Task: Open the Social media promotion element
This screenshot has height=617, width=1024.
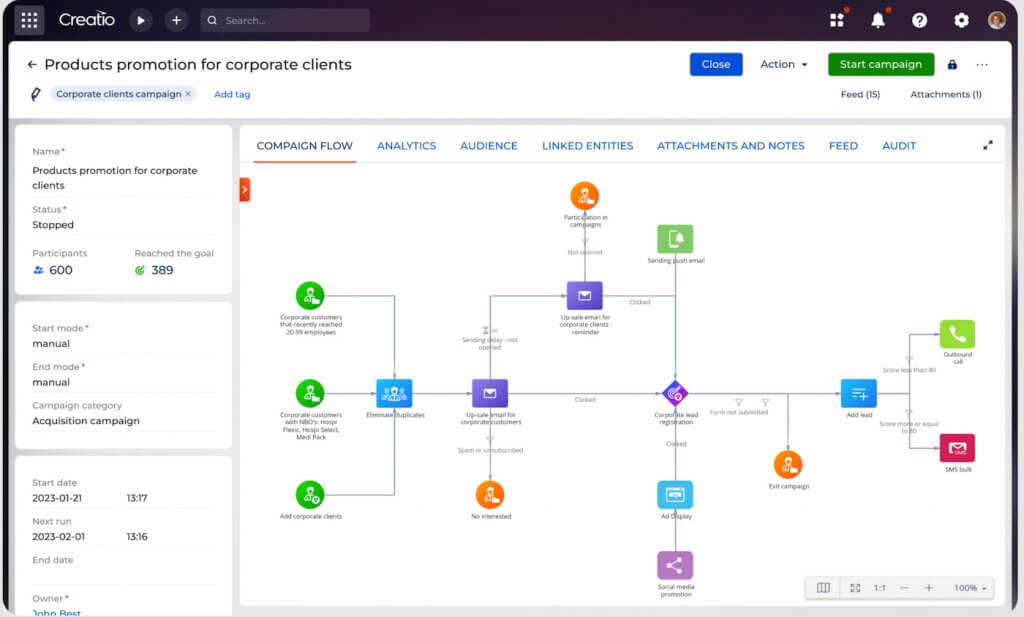Action: [x=675, y=565]
